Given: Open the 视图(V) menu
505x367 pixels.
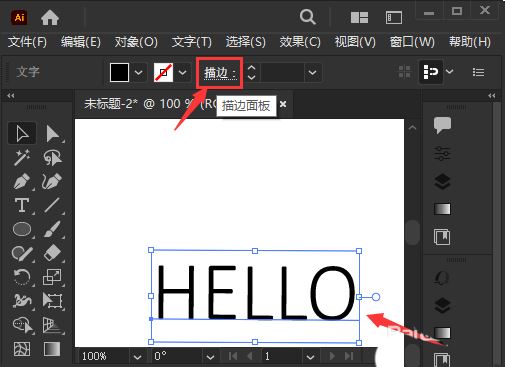Looking at the screenshot, I should tap(355, 42).
